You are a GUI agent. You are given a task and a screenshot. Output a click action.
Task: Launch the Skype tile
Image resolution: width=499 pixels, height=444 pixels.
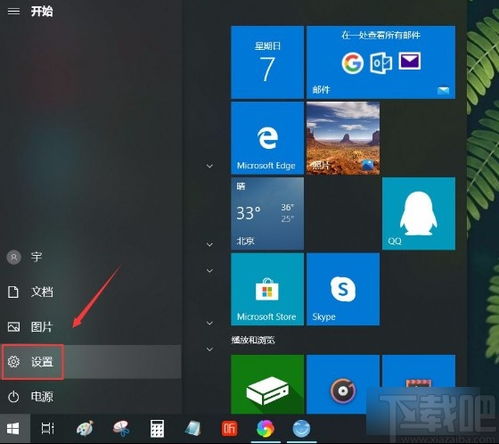tap(343, 289)
